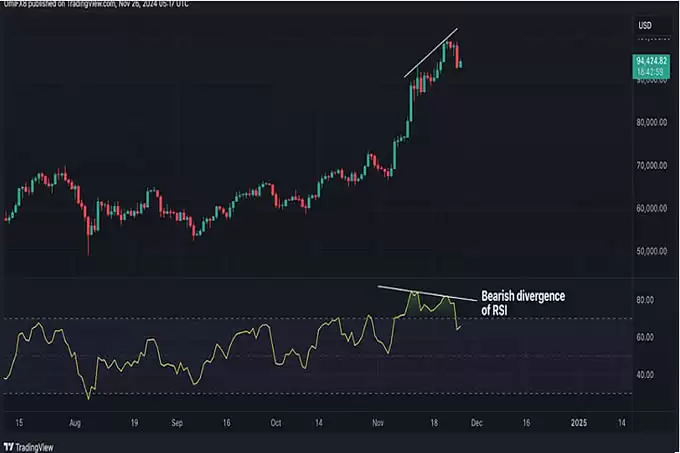This screenshot has width=680, height=453.
Task: Open the USD currency selector
Action: tap(645, 24)
